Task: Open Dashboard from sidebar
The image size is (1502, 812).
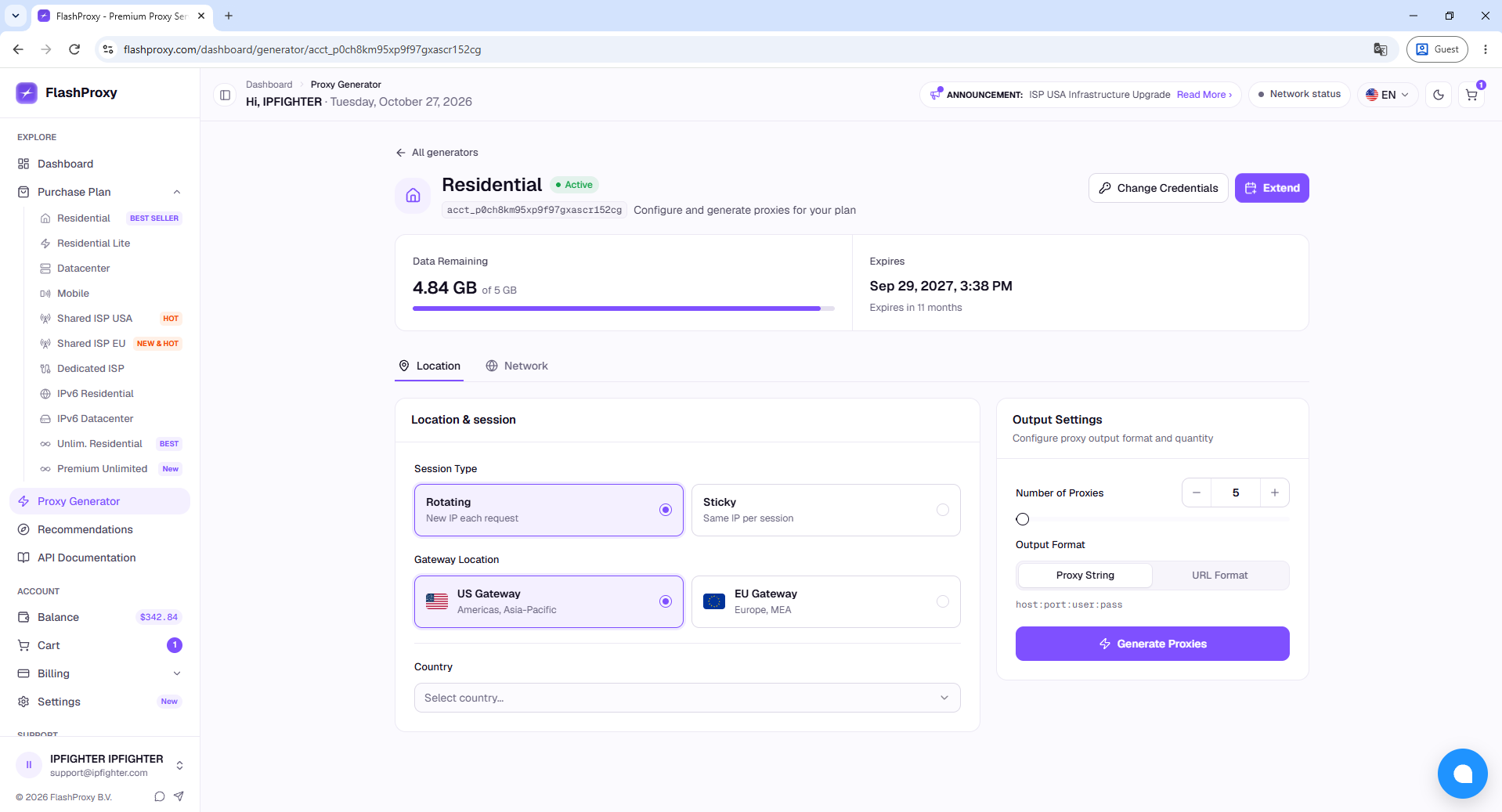Action: pyautogui.click(x=99, y=164)
